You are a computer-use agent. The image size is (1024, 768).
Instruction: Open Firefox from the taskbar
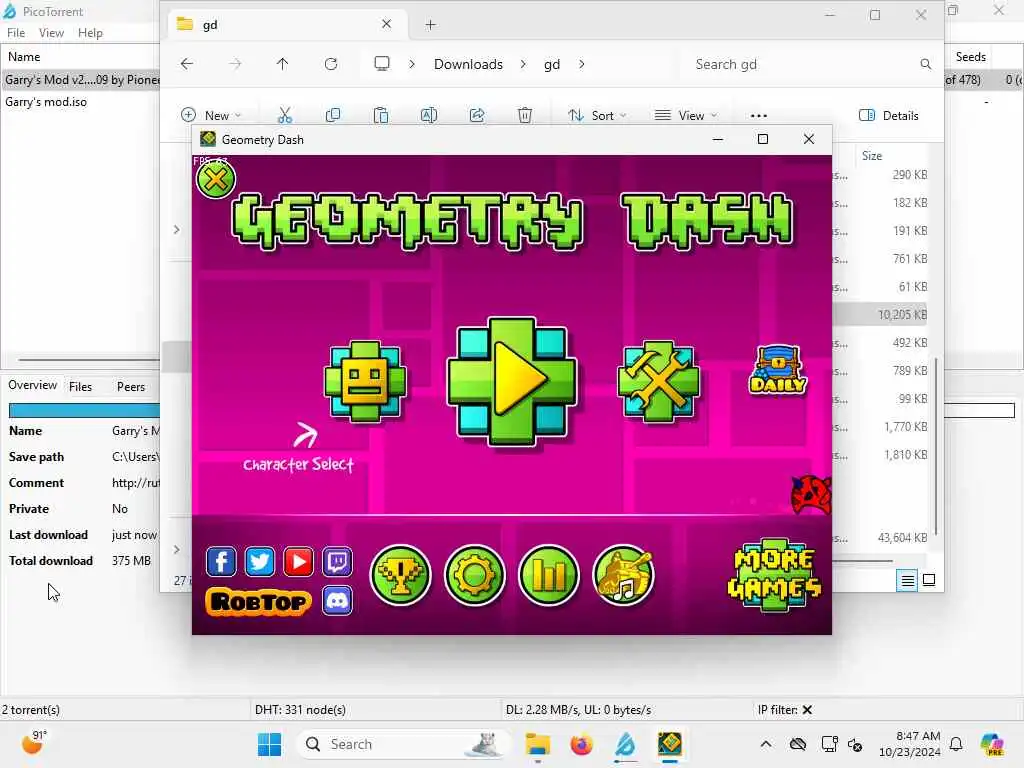pos(581,744)
